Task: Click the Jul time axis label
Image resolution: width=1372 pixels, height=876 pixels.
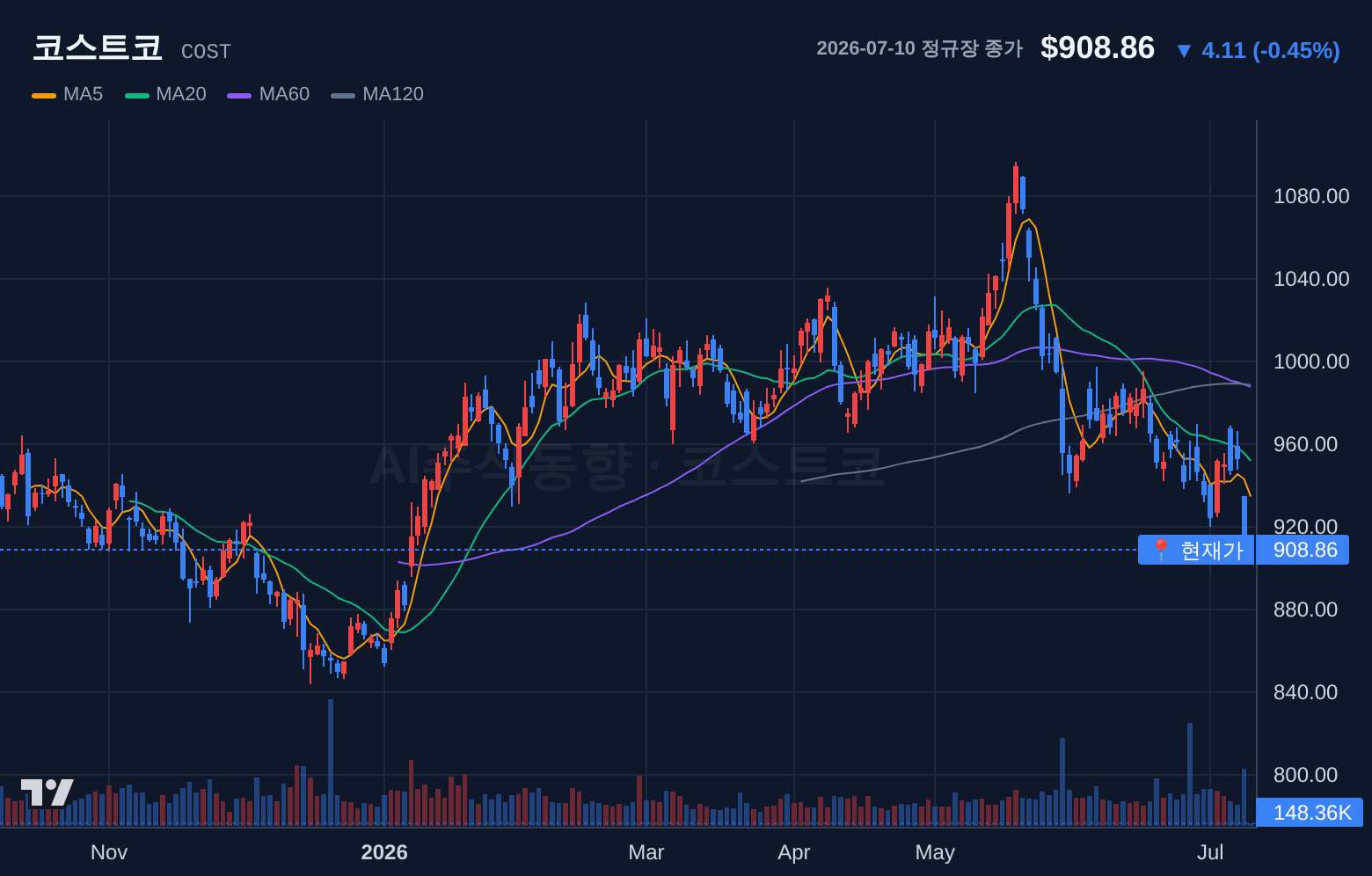Action: (1210, 852)
